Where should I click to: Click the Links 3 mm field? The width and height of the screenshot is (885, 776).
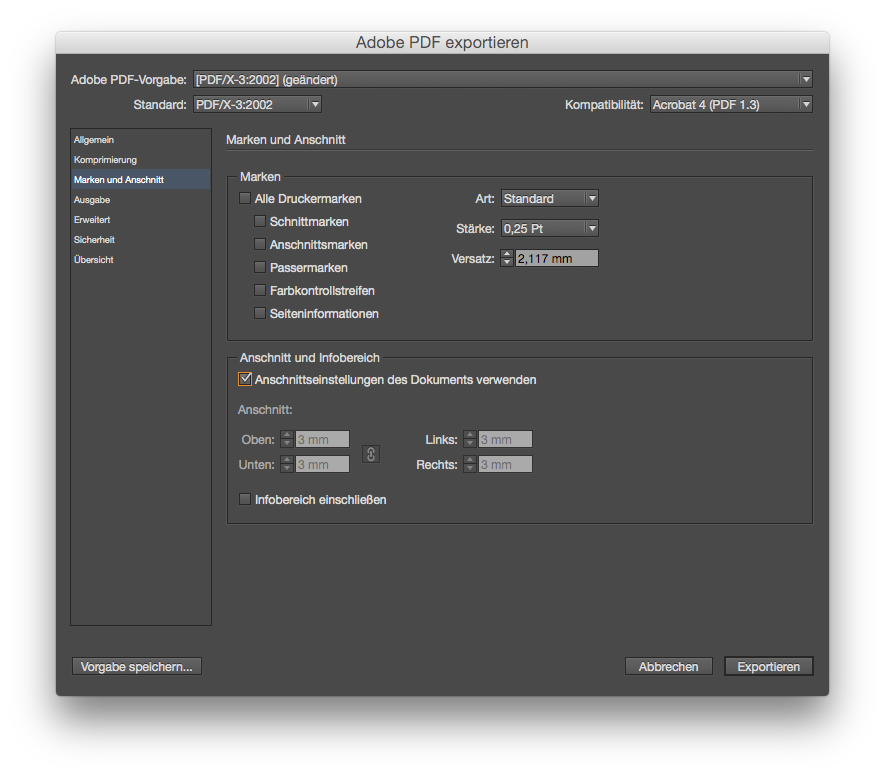pyautogui.click(x=505, y=439)
